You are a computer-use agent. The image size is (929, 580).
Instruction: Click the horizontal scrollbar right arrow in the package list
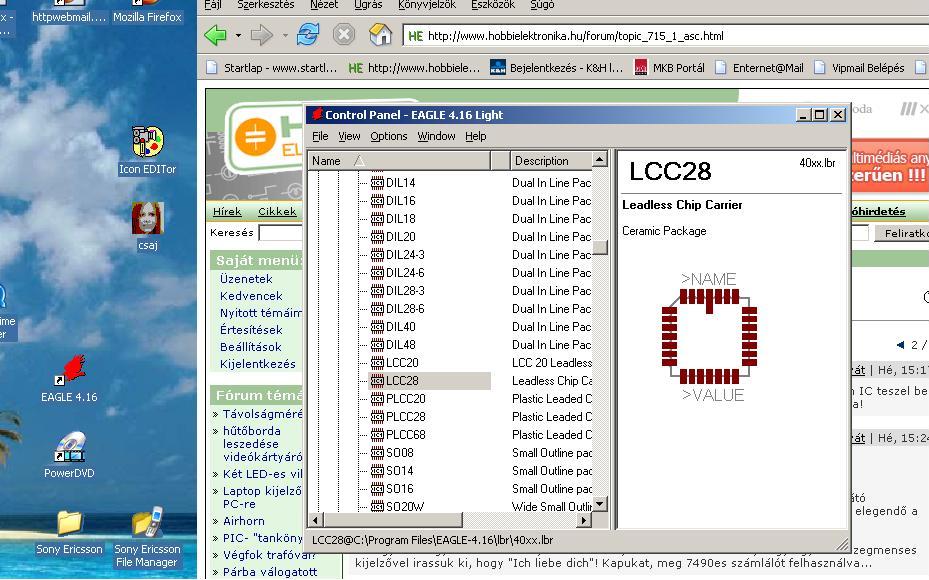pyautogui.click(x=584, y=520)
